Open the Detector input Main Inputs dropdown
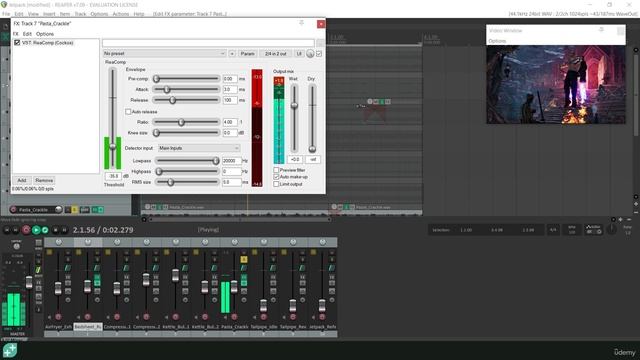 (199, 148)
